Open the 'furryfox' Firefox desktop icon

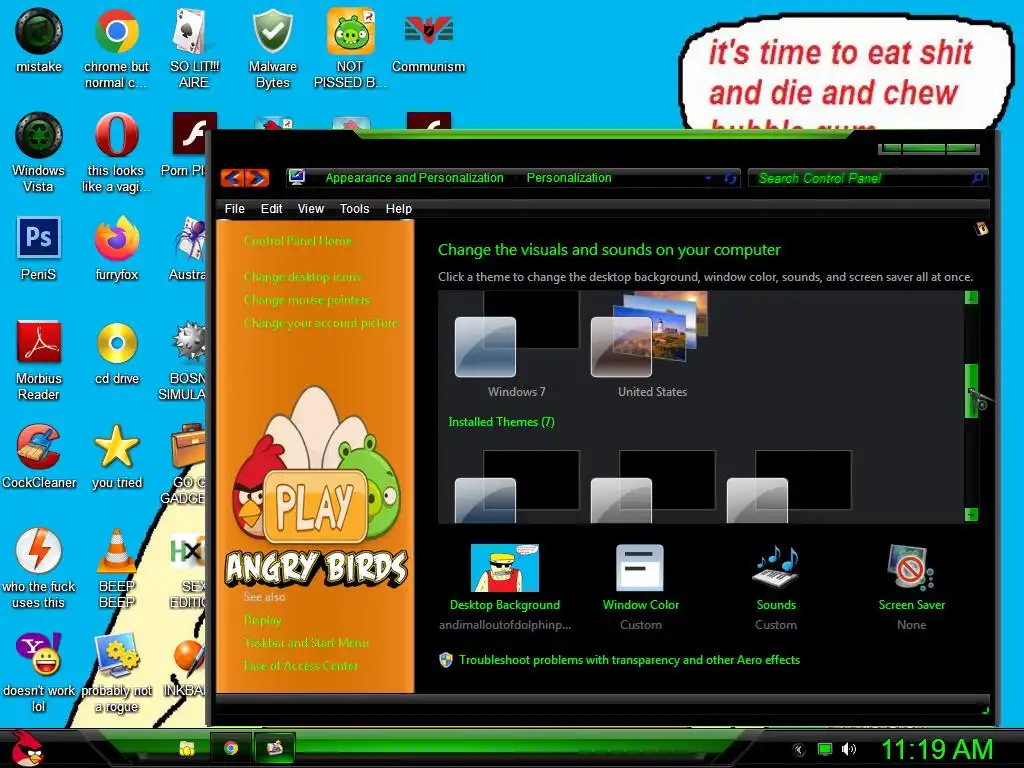[x=116, y=248]
